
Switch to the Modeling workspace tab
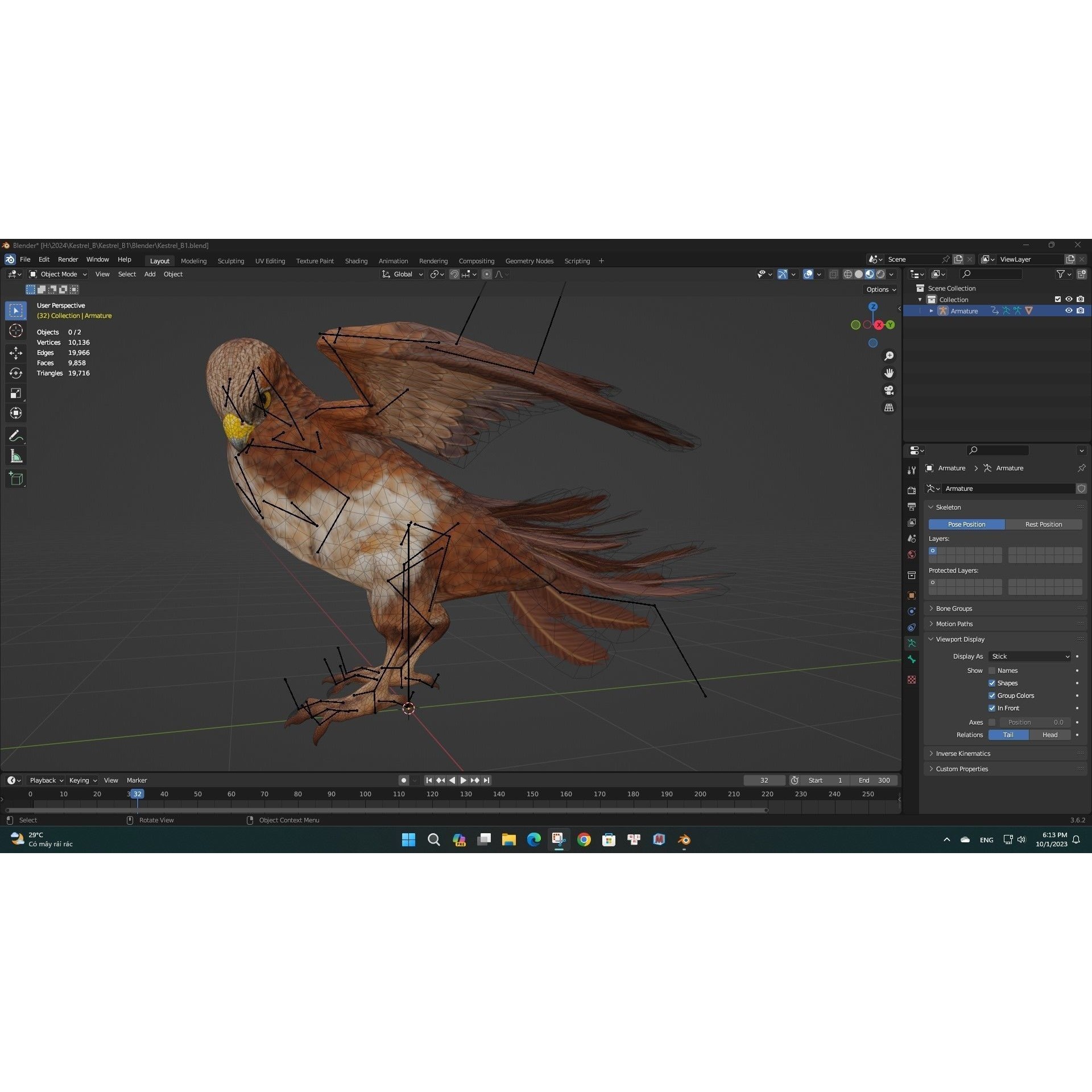pyautogui.click(x=193, y=260)
